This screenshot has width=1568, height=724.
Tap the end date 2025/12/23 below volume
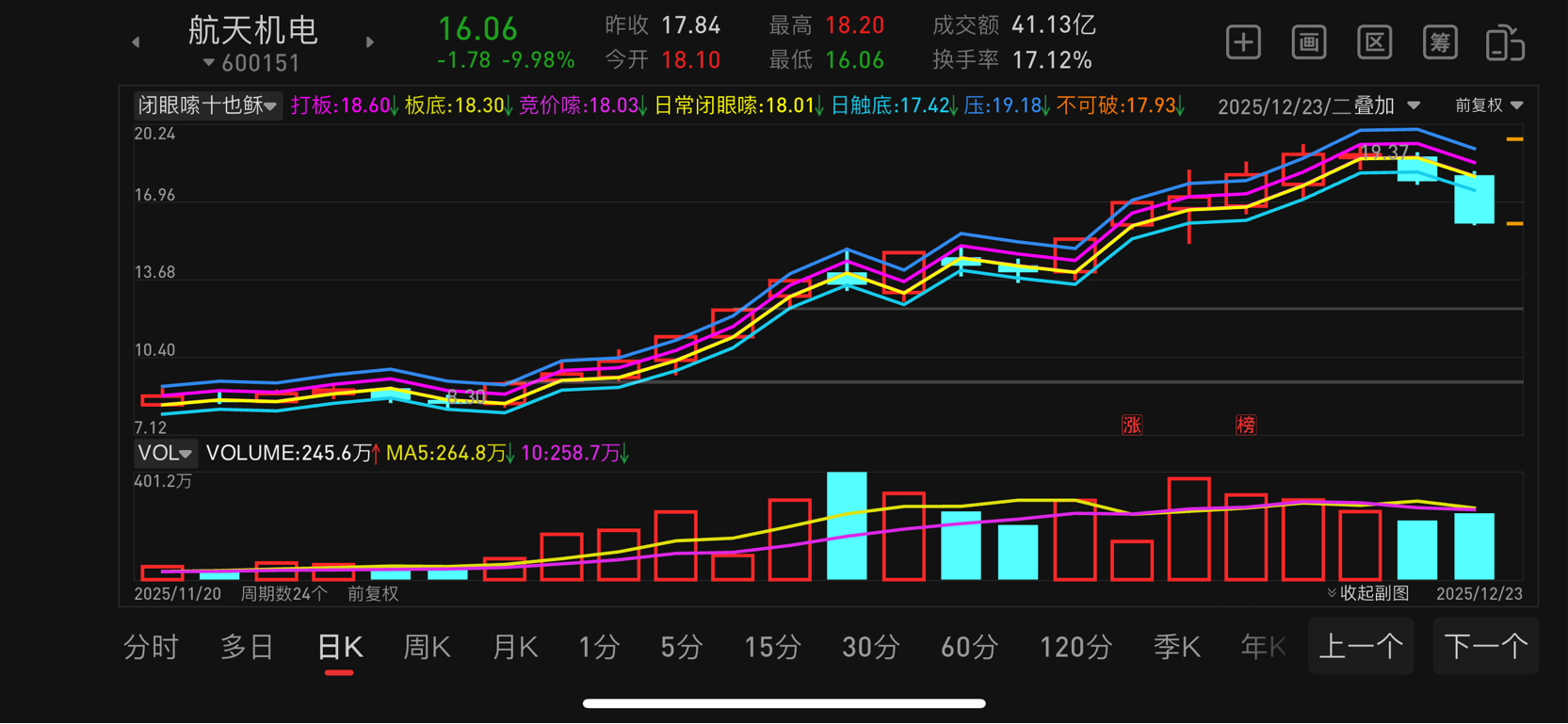pyautogui.click(x=1479, y=594)
